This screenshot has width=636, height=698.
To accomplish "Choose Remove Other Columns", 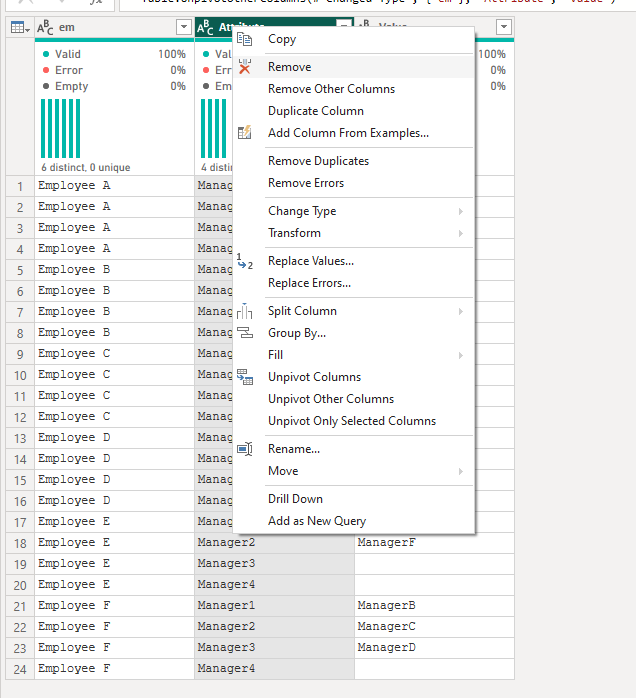I will tap(354, 89).
